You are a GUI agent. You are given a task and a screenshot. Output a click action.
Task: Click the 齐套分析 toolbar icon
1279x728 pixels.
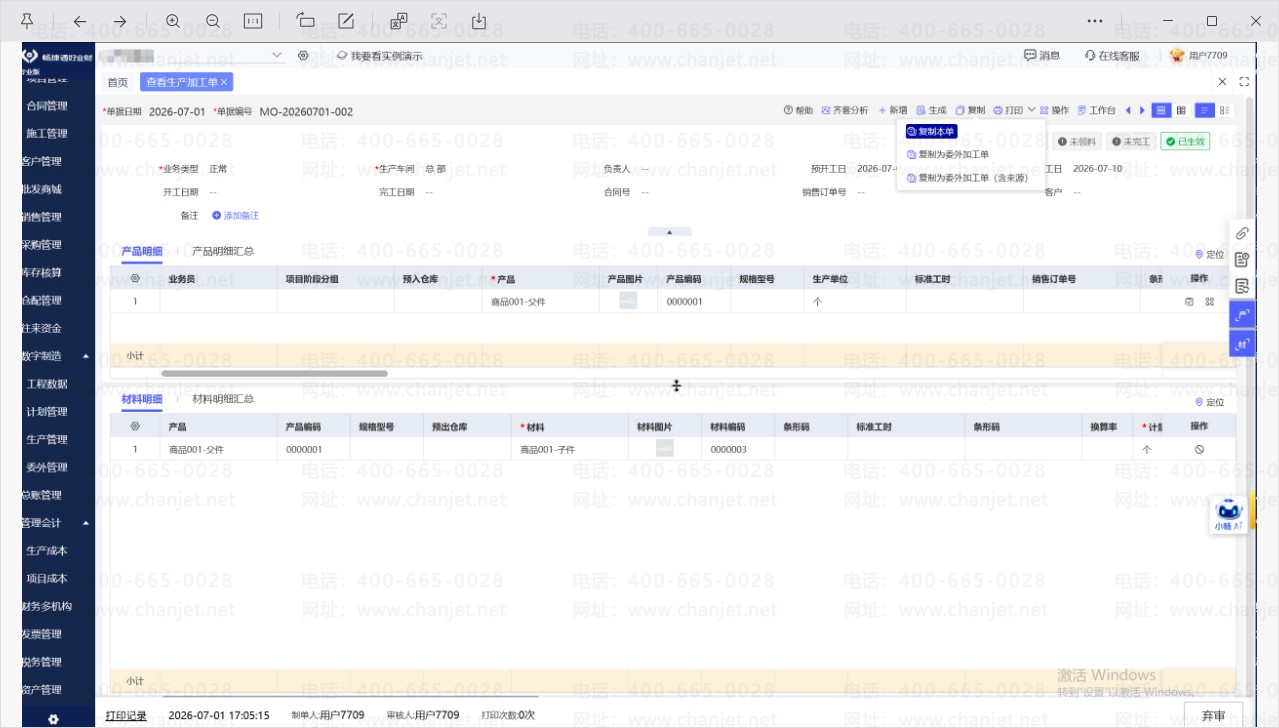pyautogui.click(x=844, y=110)
